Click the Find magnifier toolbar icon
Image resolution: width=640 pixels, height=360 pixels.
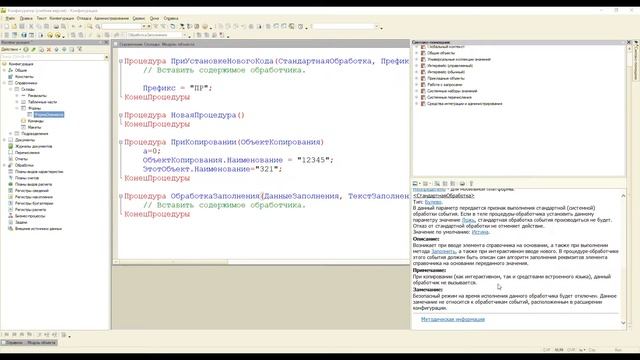point(90,27)
